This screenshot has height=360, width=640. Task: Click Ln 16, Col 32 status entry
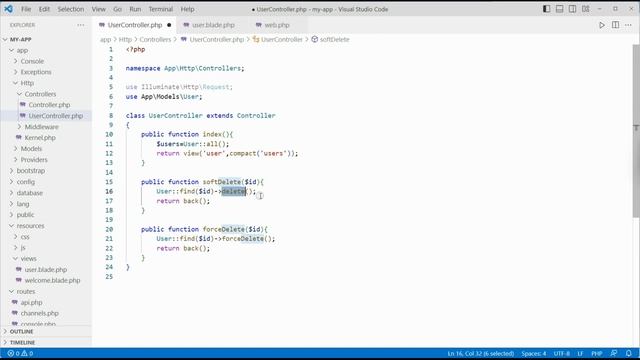480,353
